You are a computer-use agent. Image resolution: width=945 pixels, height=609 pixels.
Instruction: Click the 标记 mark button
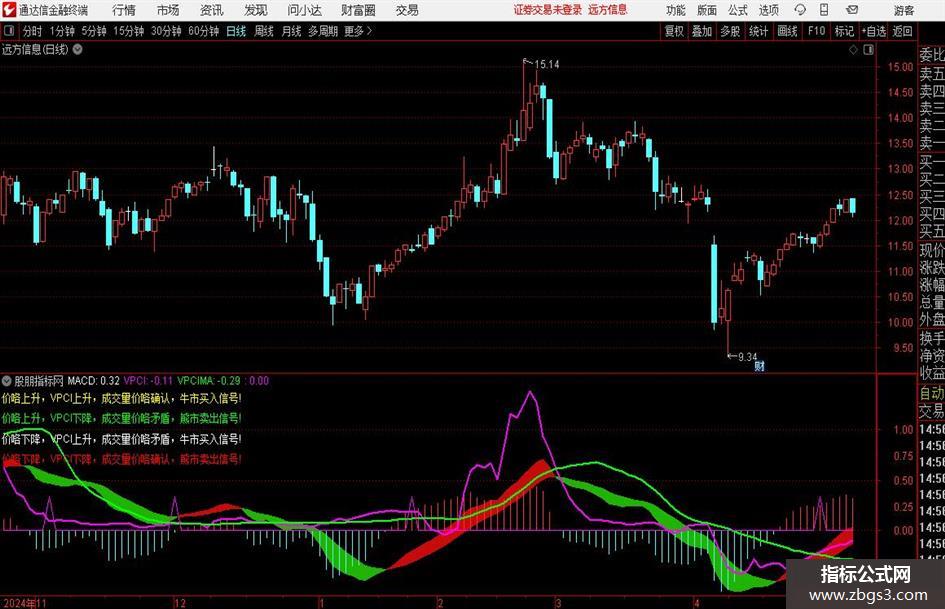(x=844, y=31)
